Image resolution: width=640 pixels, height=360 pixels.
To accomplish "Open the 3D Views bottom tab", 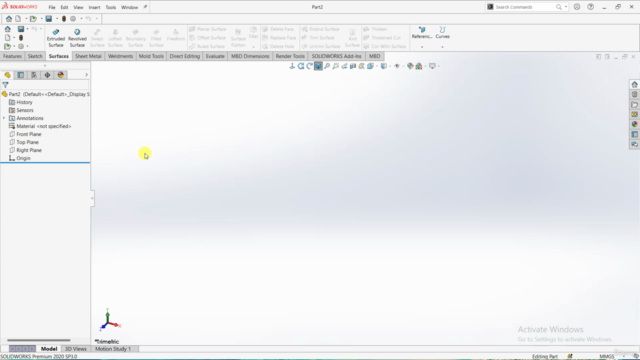I will [x=76, y=349].
